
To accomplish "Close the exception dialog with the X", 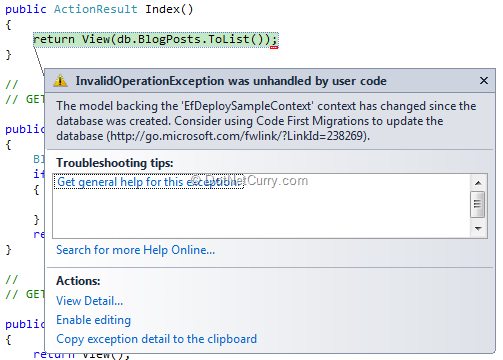I will (x=484, y=81).
